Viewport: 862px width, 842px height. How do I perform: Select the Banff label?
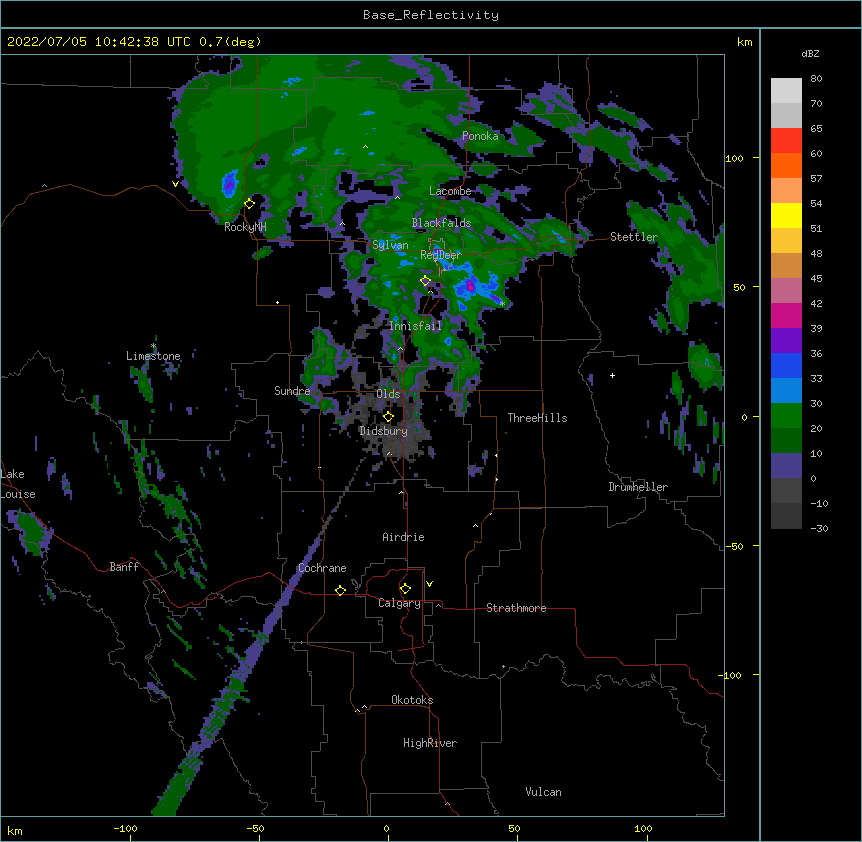click(x=124, y=567)
